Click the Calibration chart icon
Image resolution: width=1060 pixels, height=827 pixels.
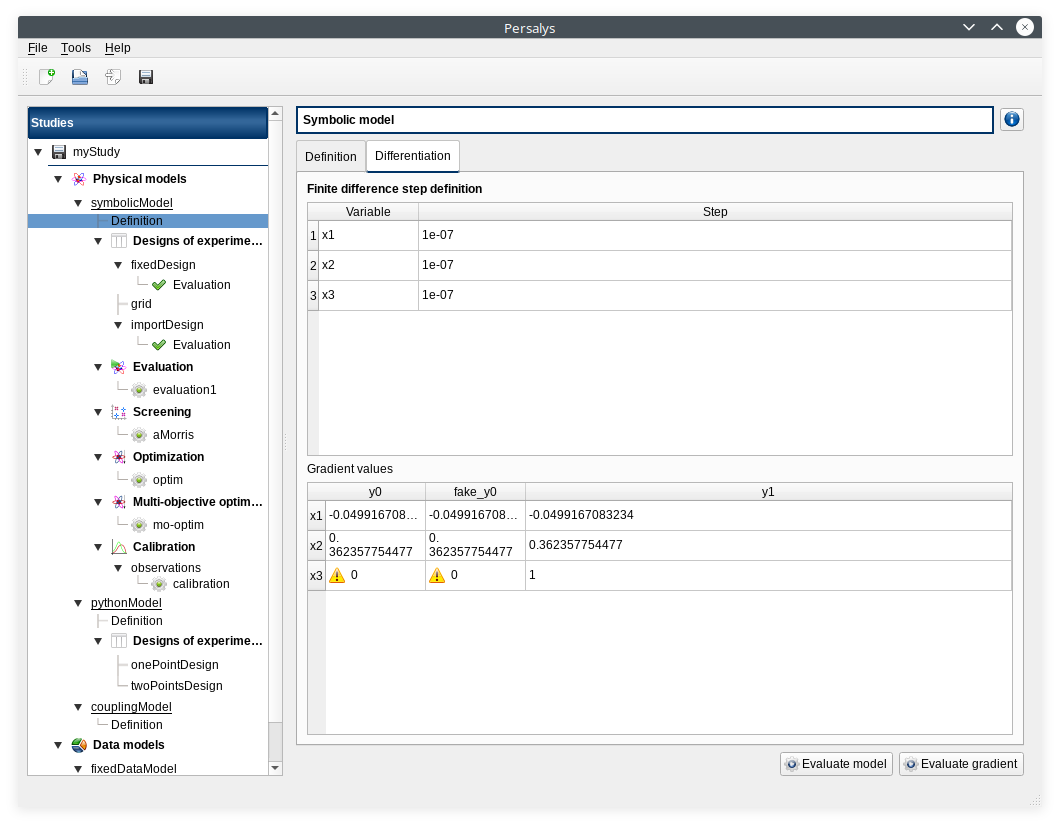pos(119,547)
